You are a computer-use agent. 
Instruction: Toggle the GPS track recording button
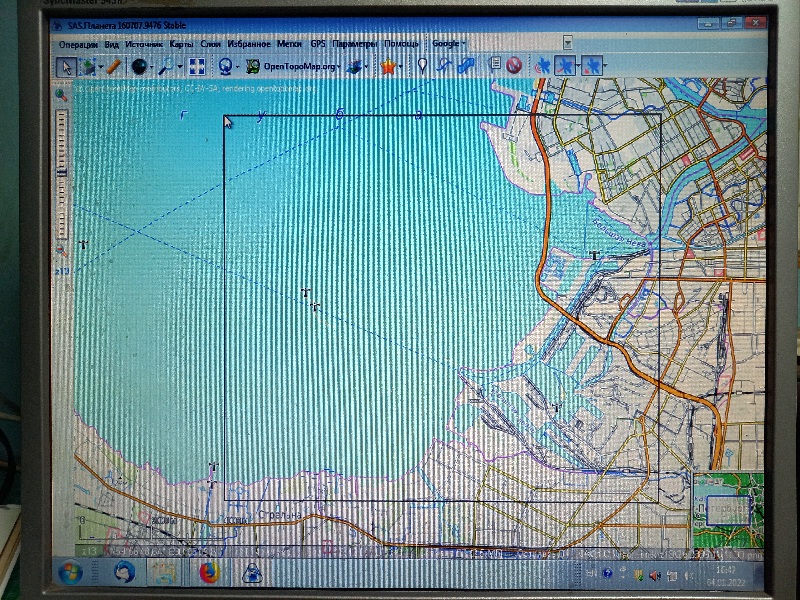pos(566,66)
